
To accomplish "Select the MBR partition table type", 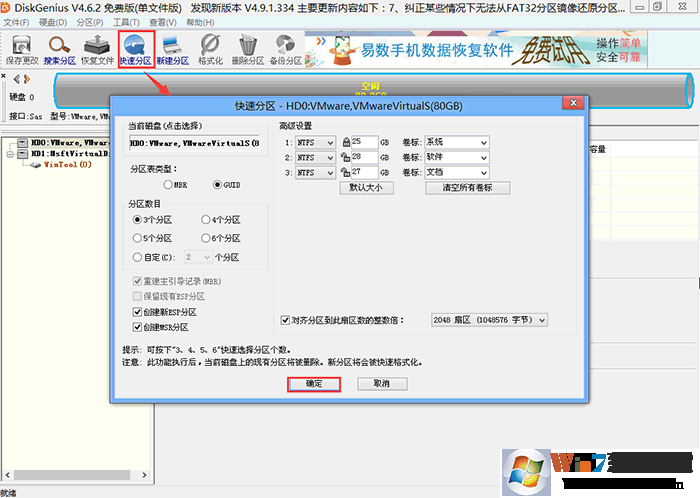I will (x=167, y=185).
